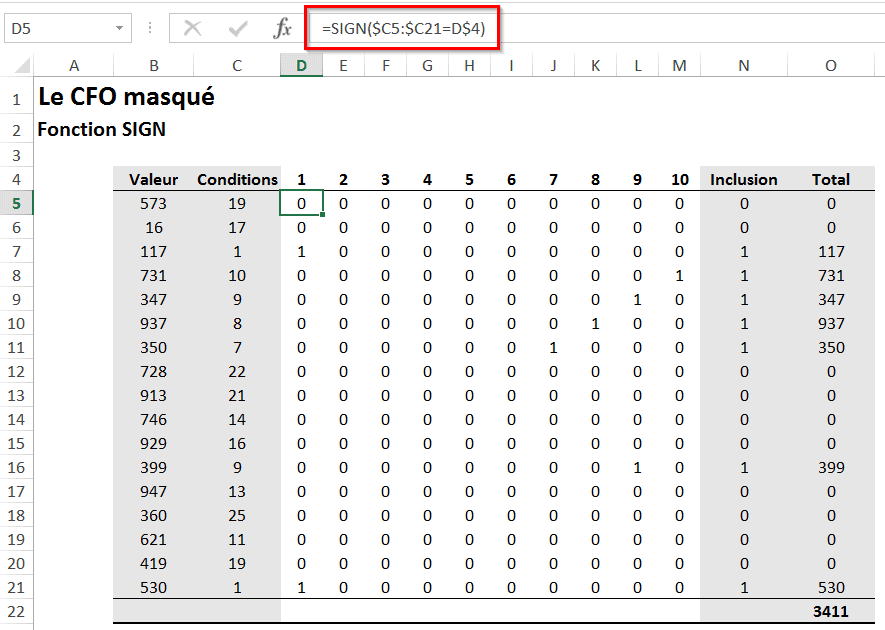Click the Inclusion header cell
885x630 pixels.
(x=743, y=180)
